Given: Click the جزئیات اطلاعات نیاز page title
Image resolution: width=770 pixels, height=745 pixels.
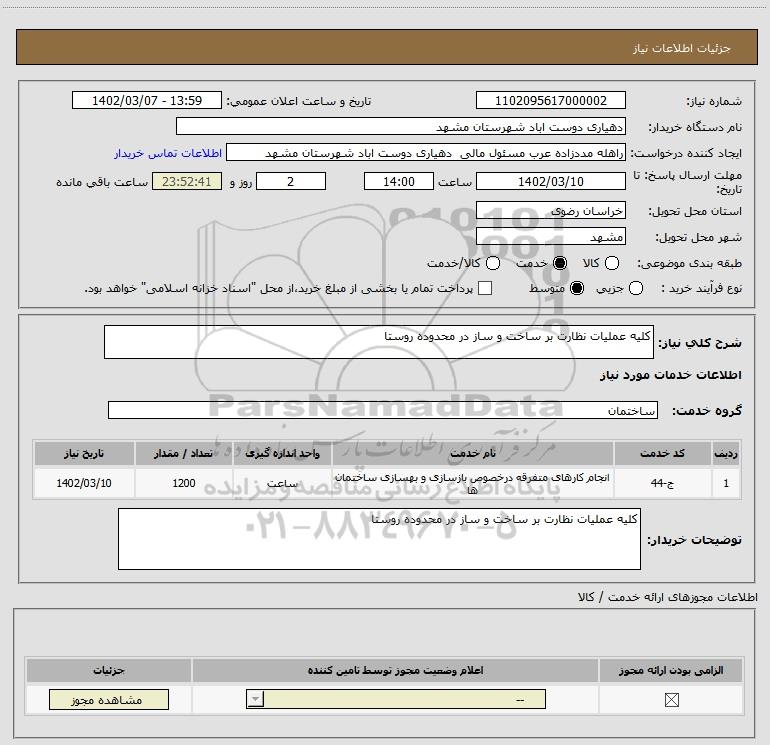Looking at the screenshot, I should point(681,48).
